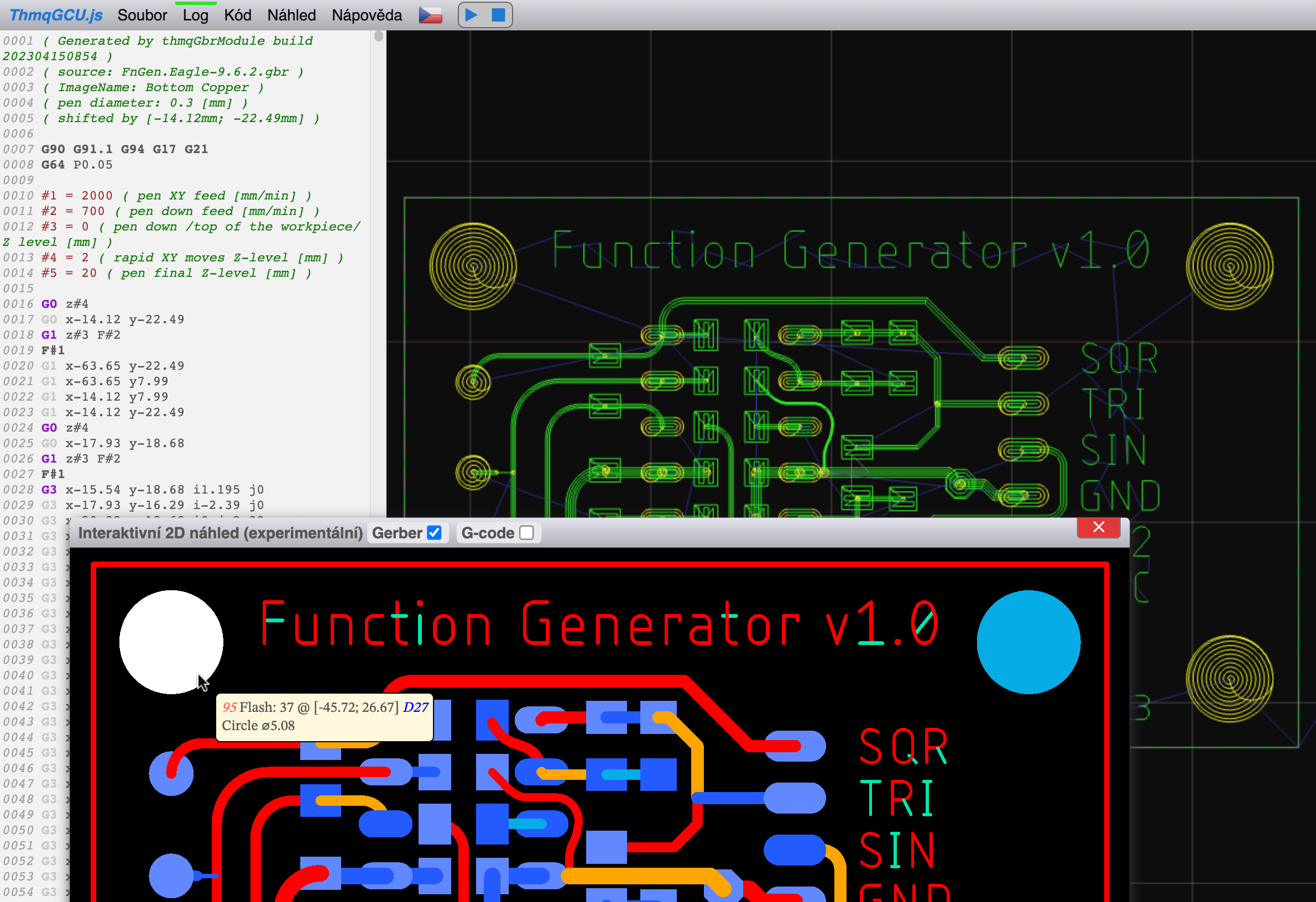Enable the G-code checkbox

tap(526, 533)
